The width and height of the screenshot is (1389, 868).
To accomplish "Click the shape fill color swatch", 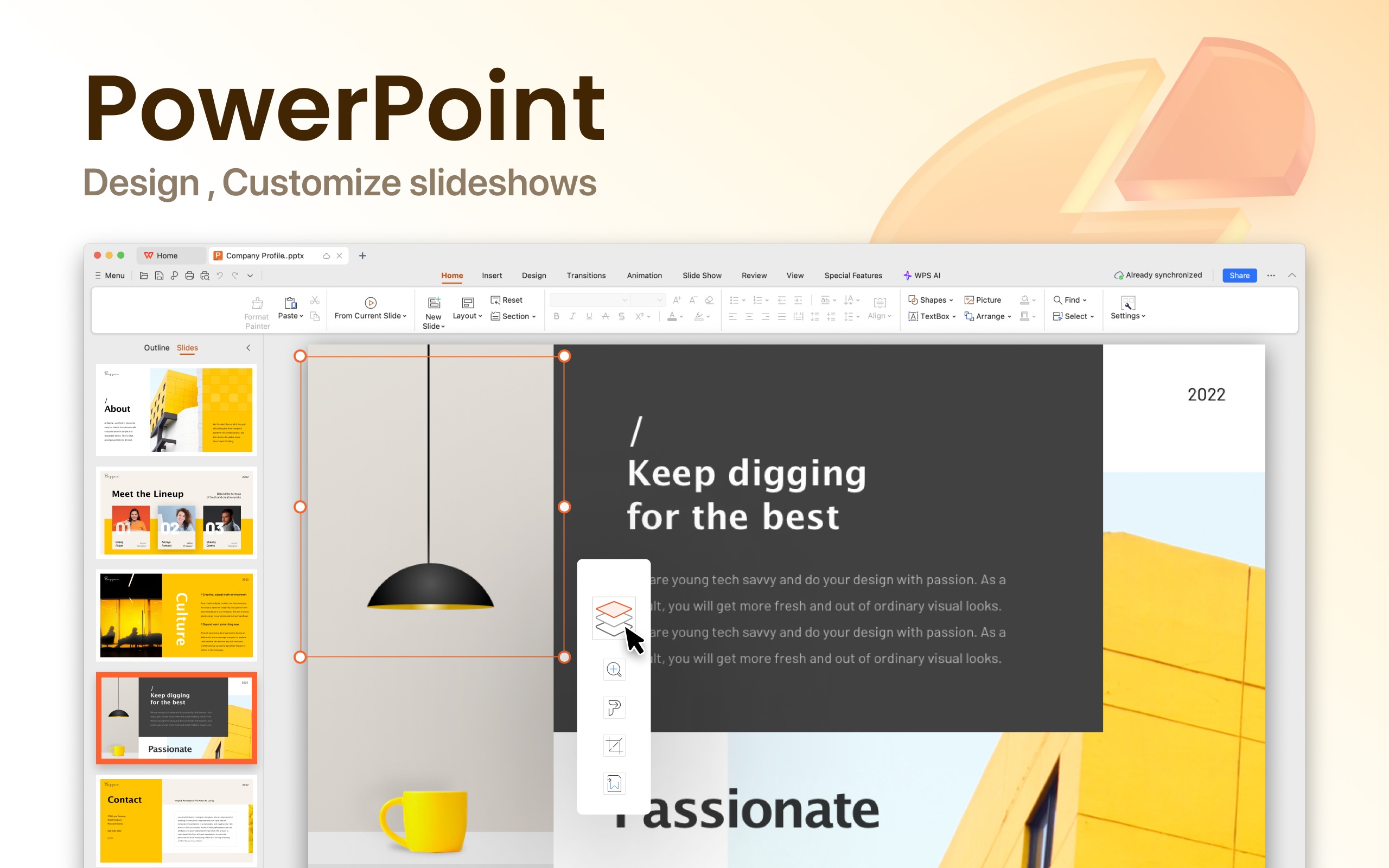I will click(1024, 300).
